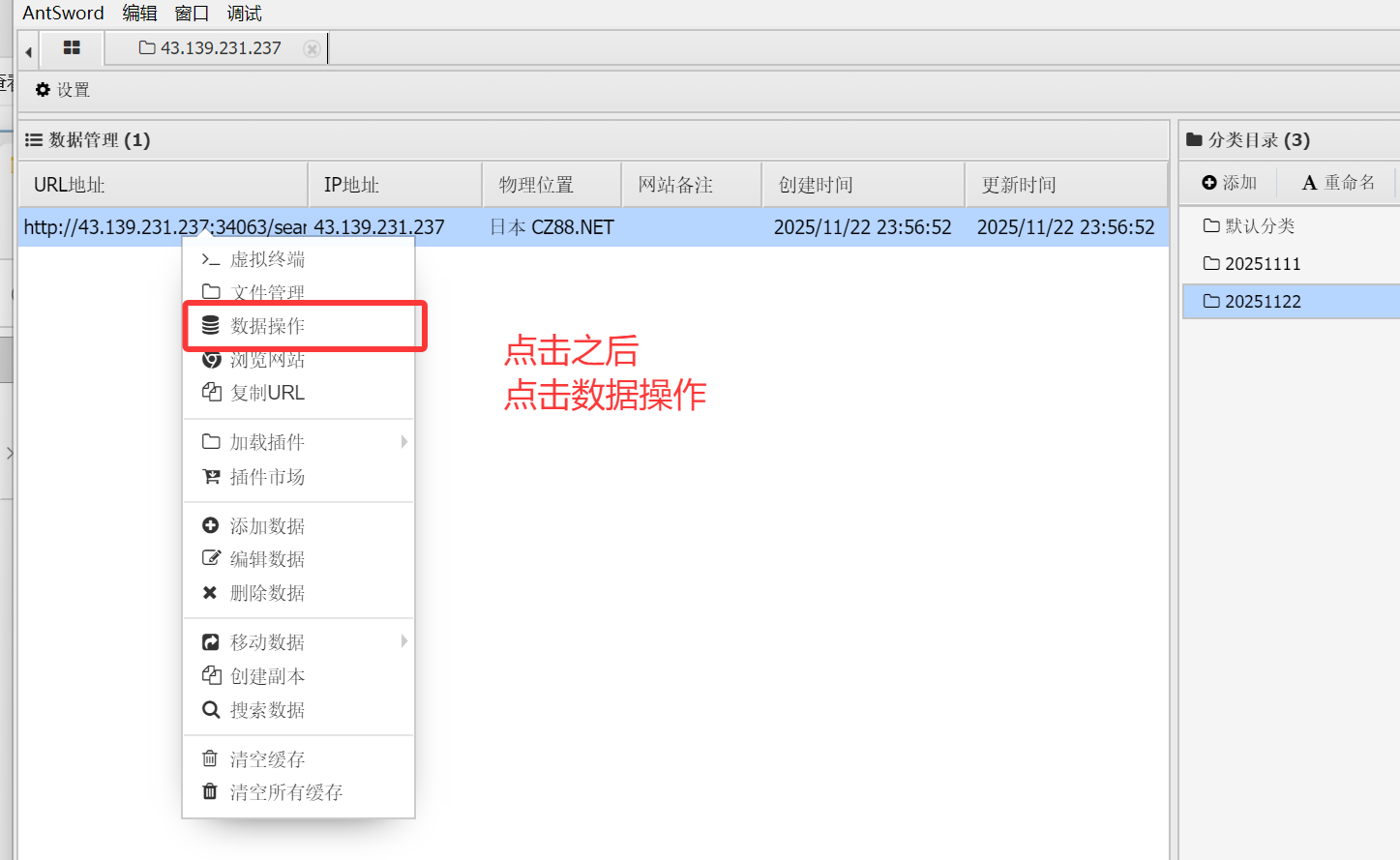Viewport: 1400px width, 860px height.
Task: Open the AntSword menu
Action: tap(63, 13)
